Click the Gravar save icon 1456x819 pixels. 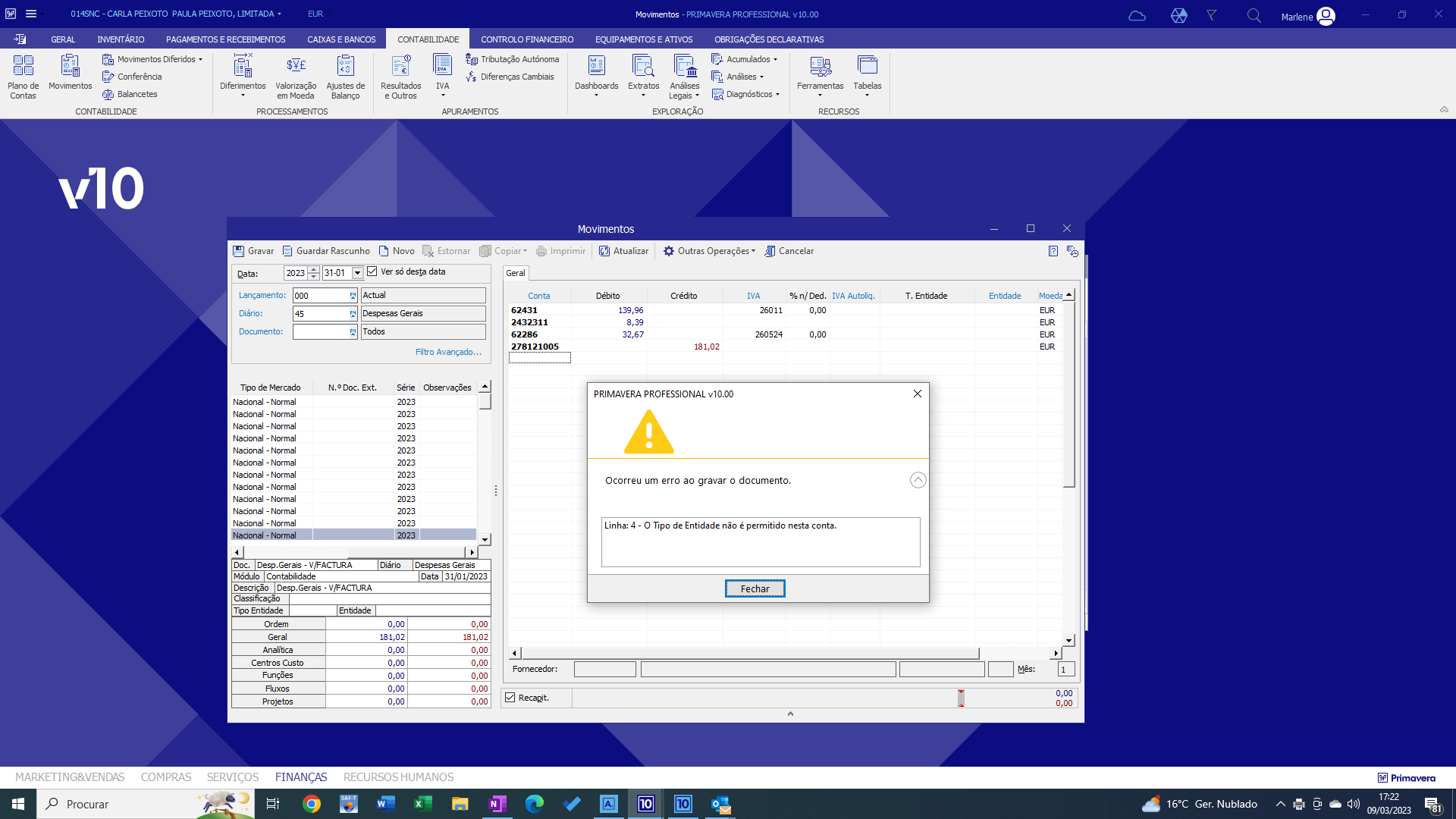(239, 251)
